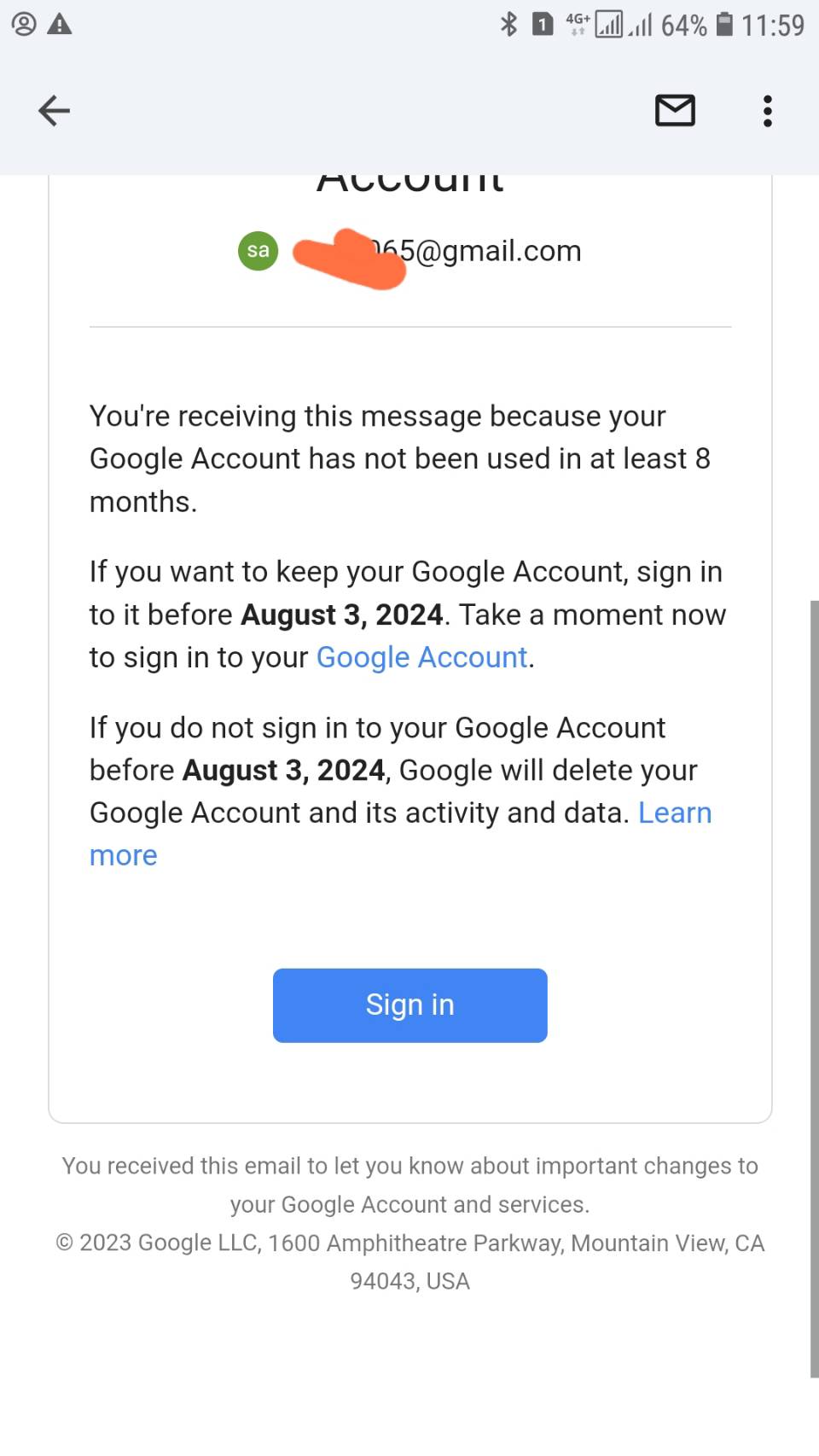The width and height of the screenshot is (819, 1456).
Task: Open the Google Account link
Action: coord(422,657)
